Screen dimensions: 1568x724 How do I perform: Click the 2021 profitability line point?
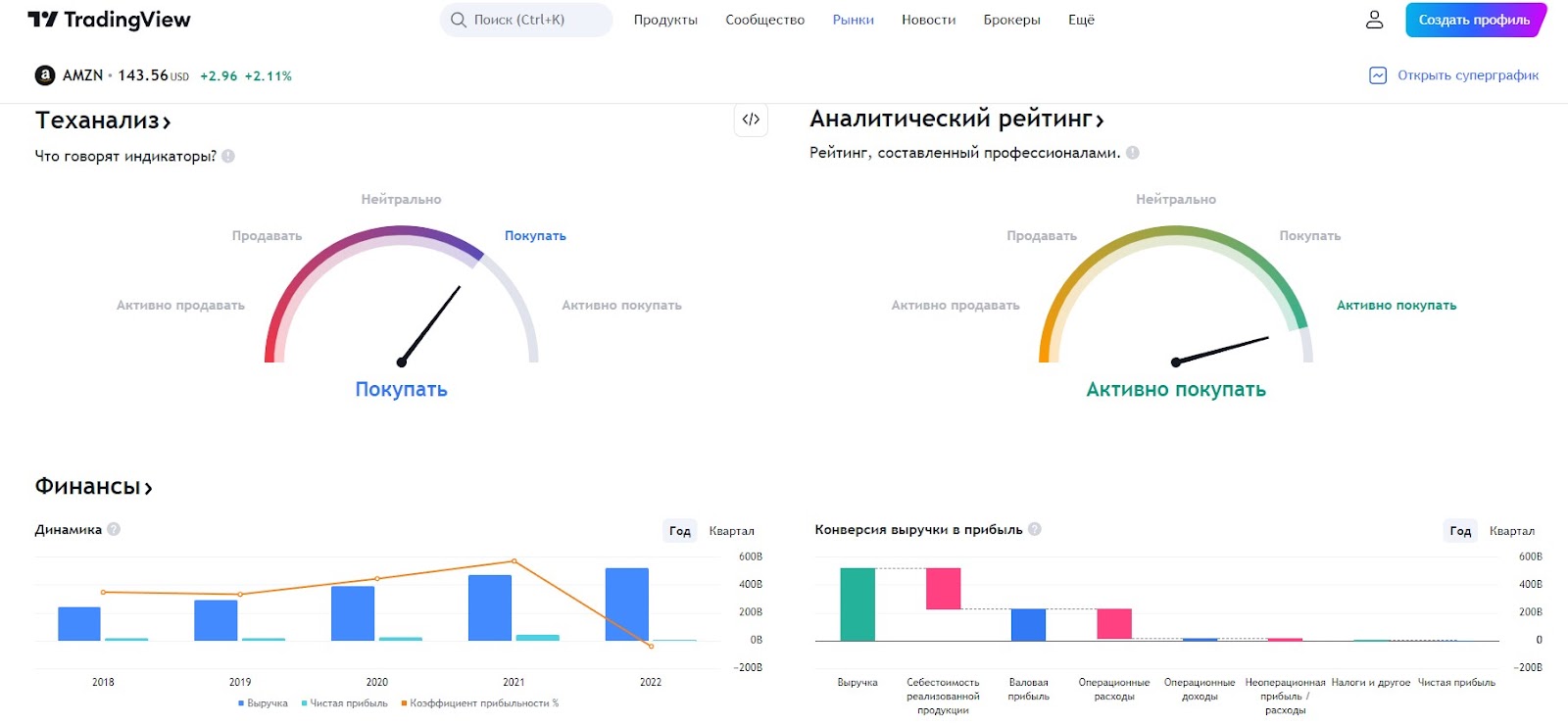[514, 561]
